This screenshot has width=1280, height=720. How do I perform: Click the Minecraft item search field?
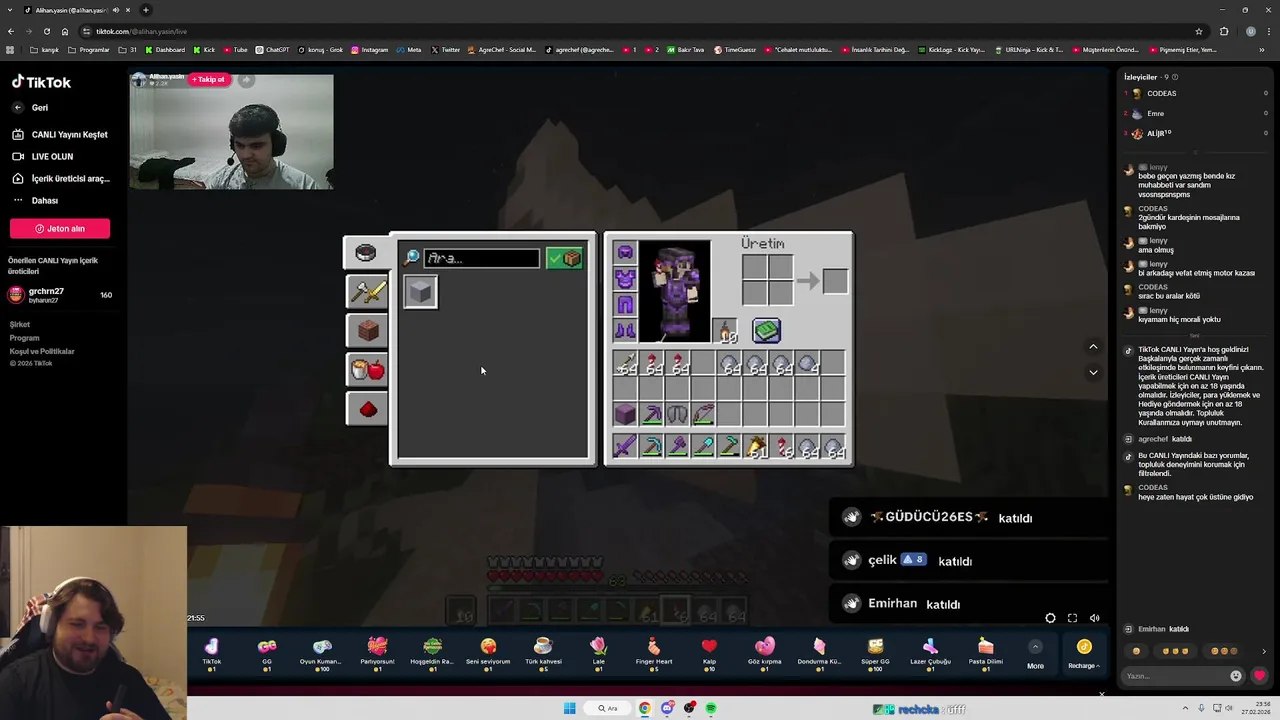481,258
